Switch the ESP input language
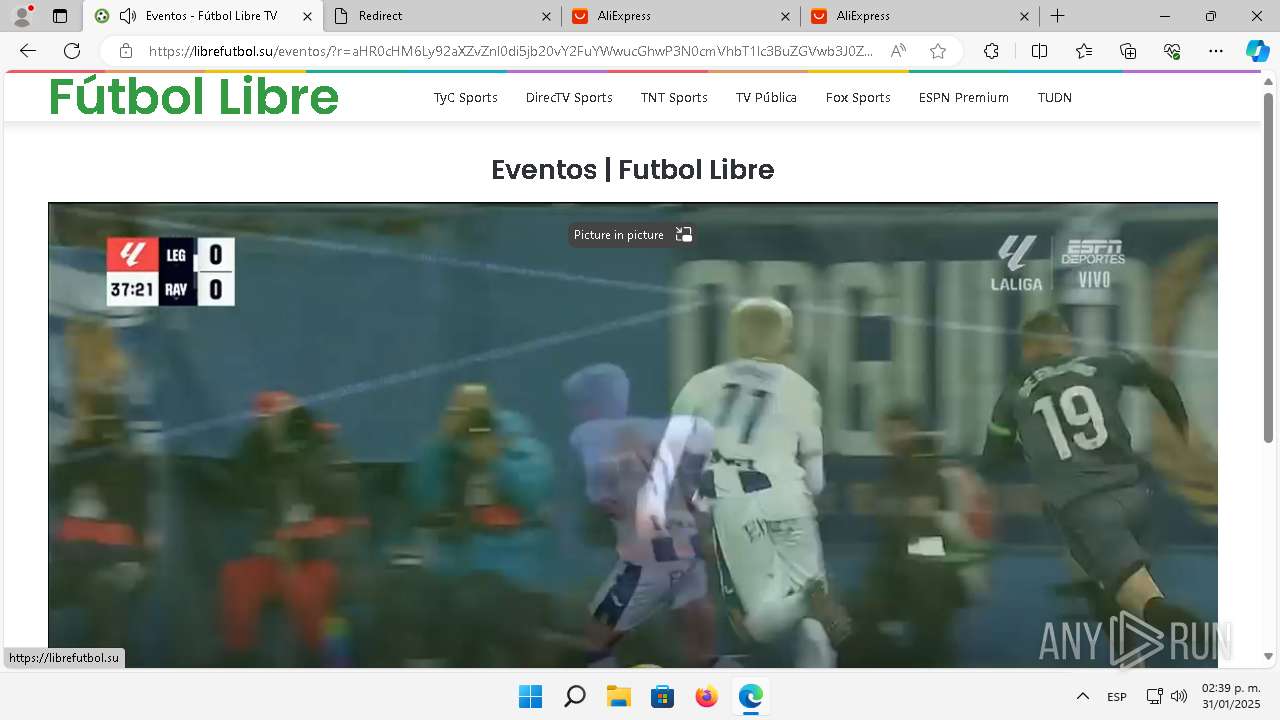This screenshot has width=1280, height=720. click(1116, 696)
